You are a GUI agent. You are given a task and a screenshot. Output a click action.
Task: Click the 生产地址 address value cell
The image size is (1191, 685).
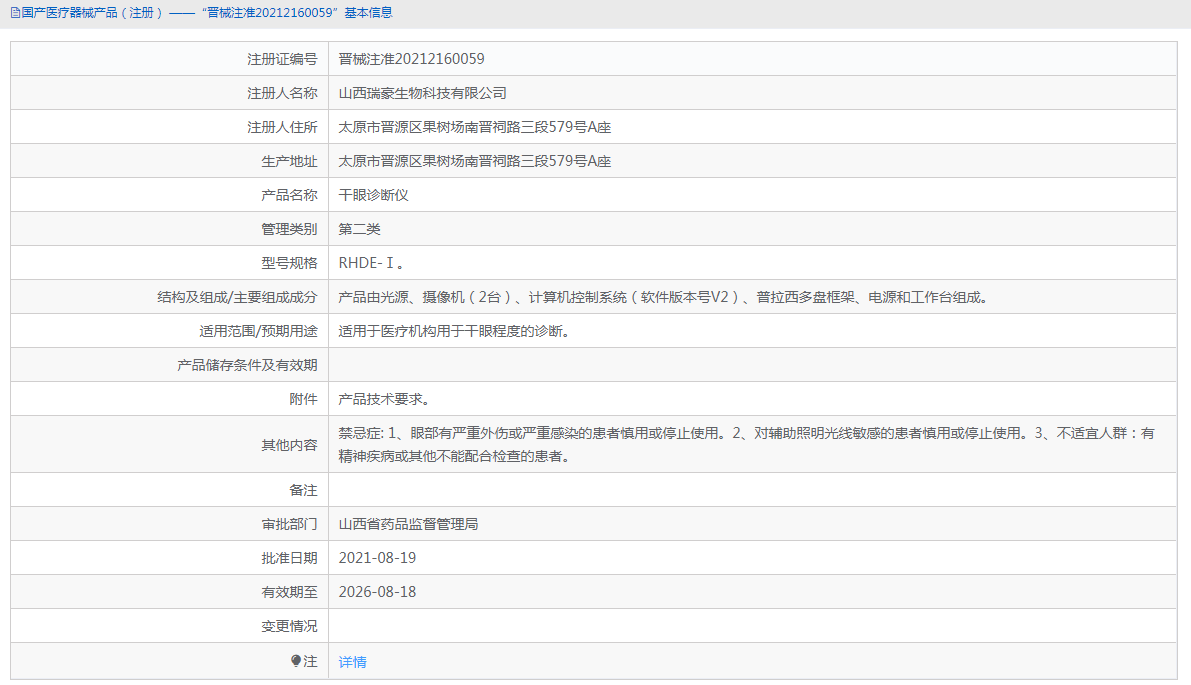(478, 160)
